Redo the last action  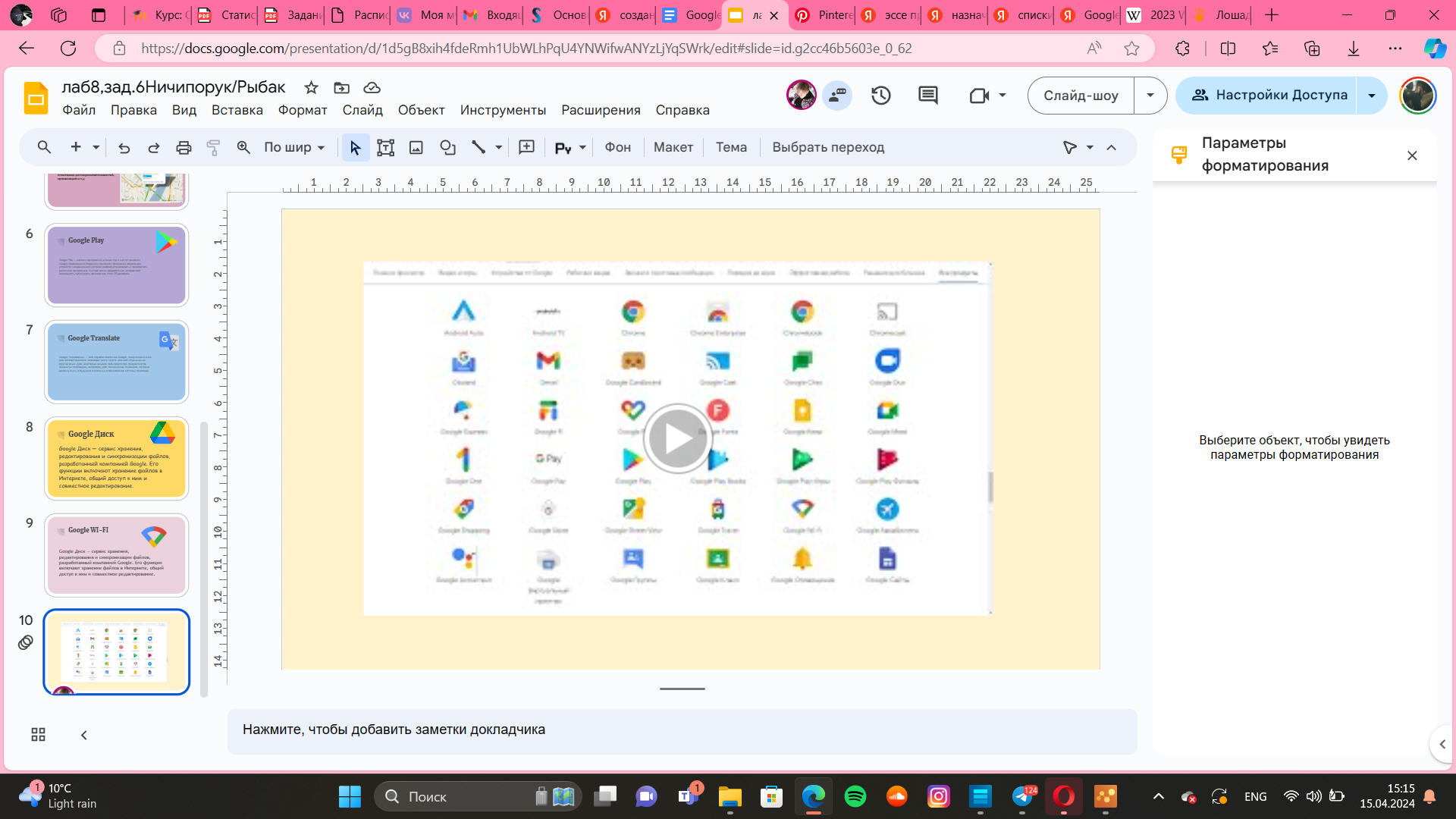(x=153, y=147)
